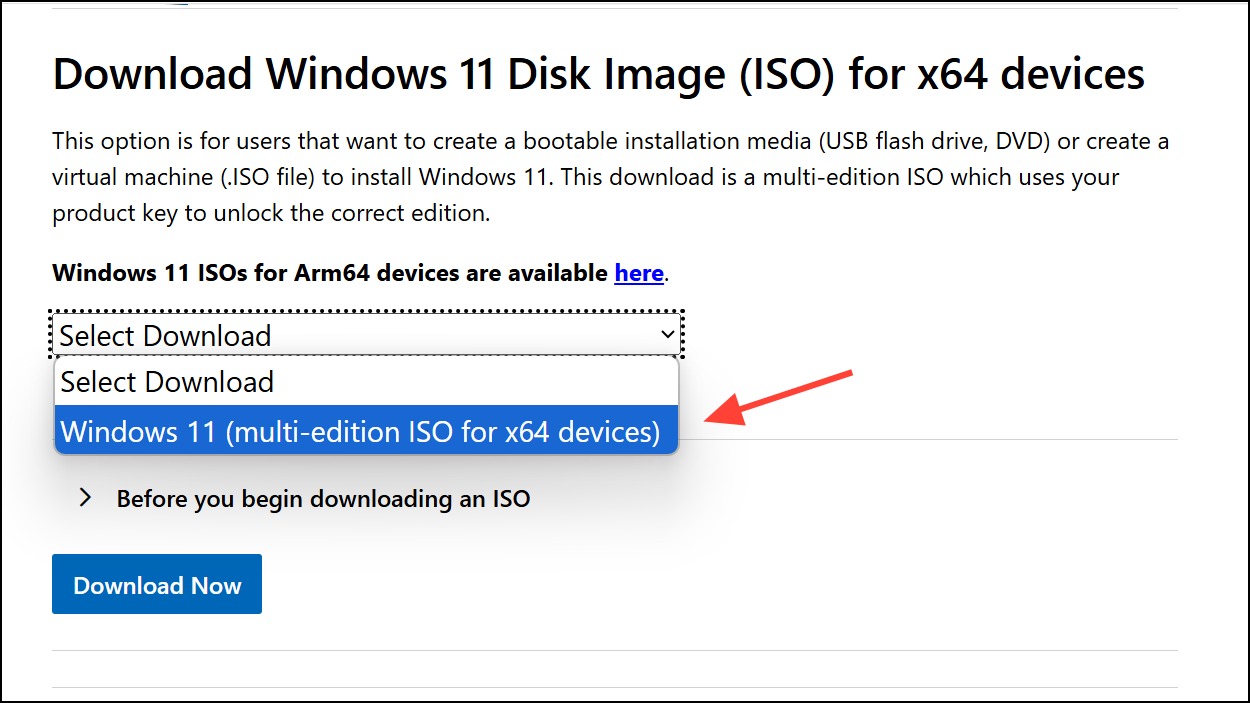Click the divider line below Download Now button
The height and width of the screenshot is (703, 1250).
click(x=614, y=651)
